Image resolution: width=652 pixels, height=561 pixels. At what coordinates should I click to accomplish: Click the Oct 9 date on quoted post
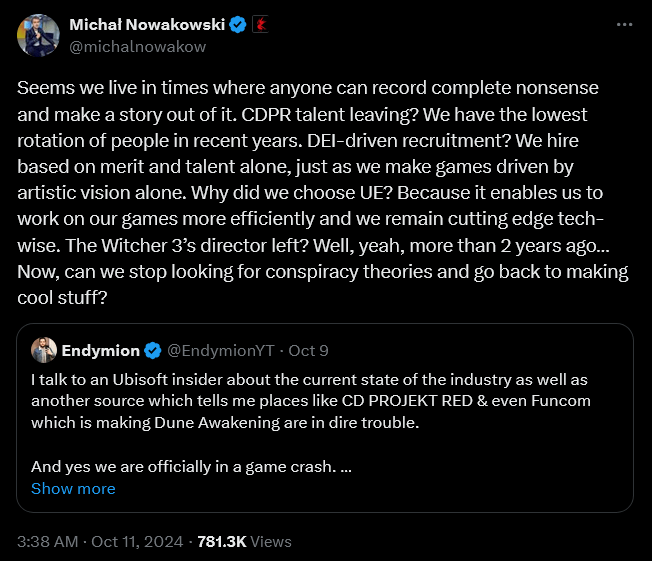[x=309, y=350]
